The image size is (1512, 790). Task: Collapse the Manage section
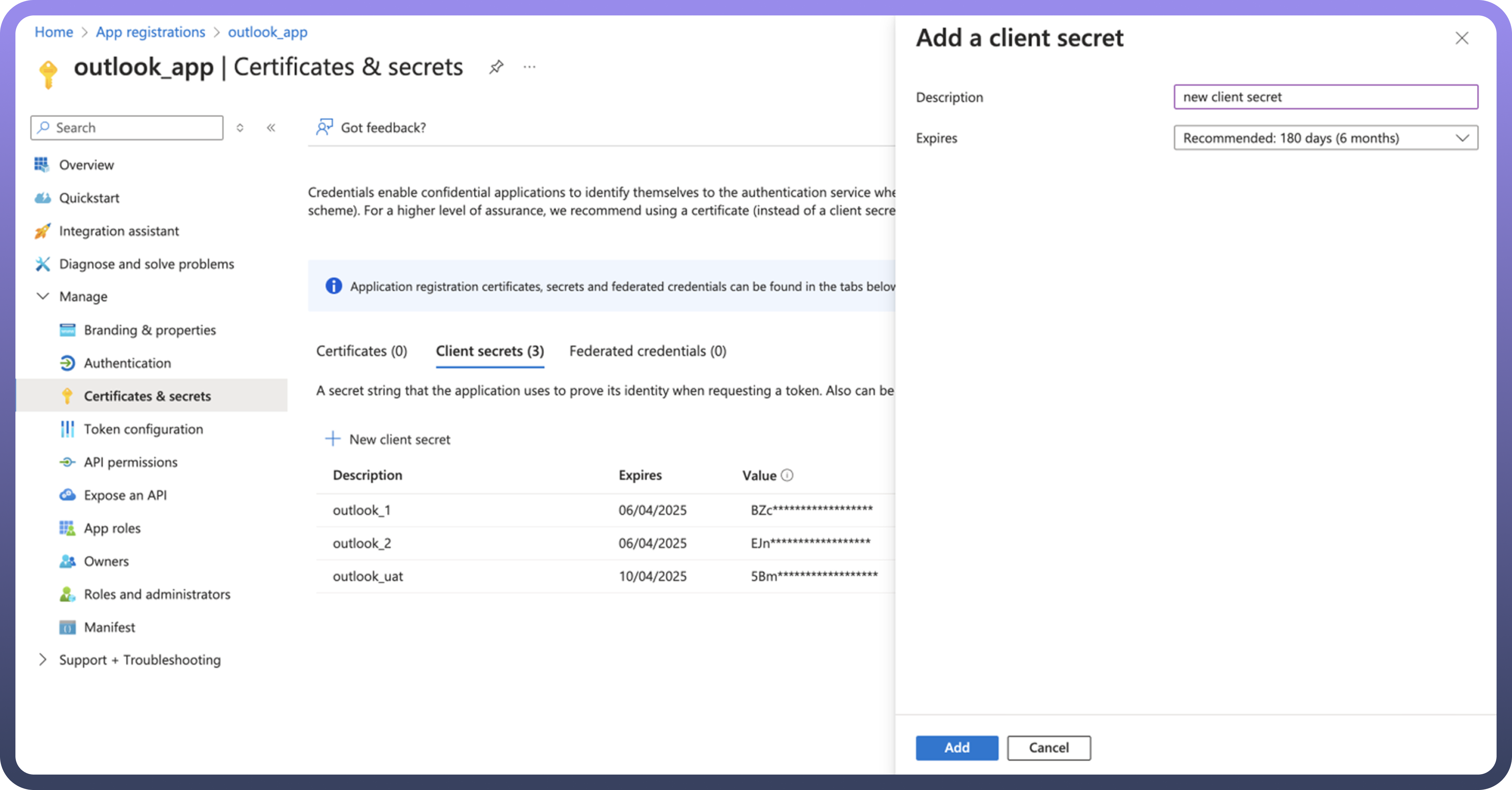pyautogui.click(x=43, y=296)
